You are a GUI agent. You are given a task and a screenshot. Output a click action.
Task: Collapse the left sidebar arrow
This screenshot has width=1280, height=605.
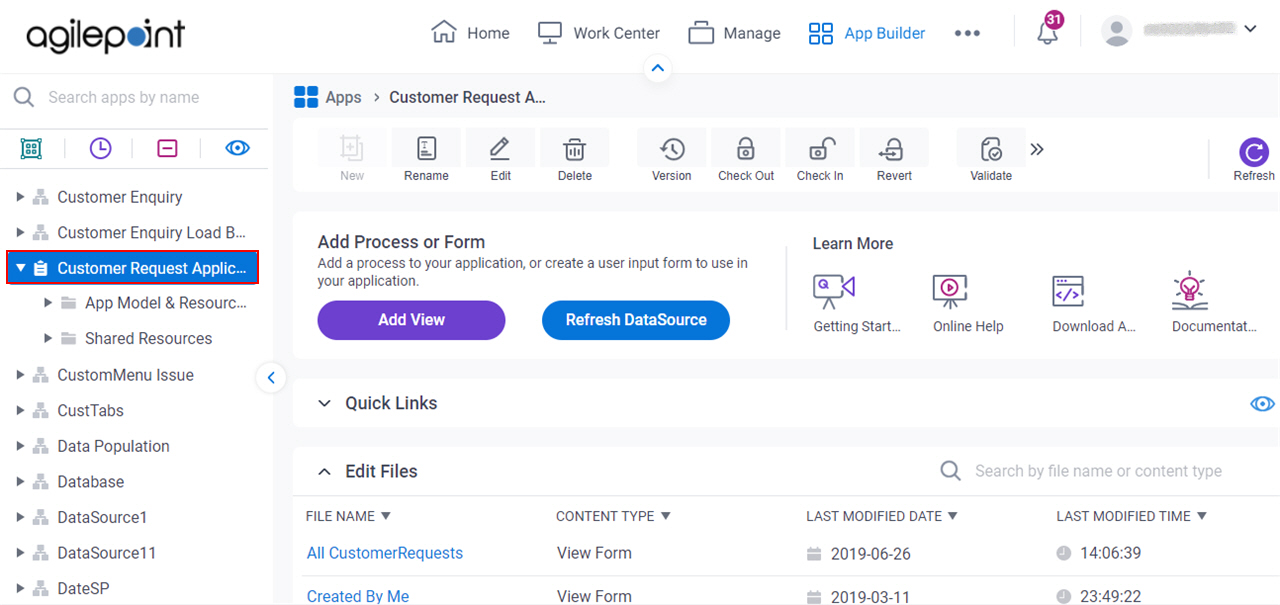pyautogui.click(x=270, y=377)
